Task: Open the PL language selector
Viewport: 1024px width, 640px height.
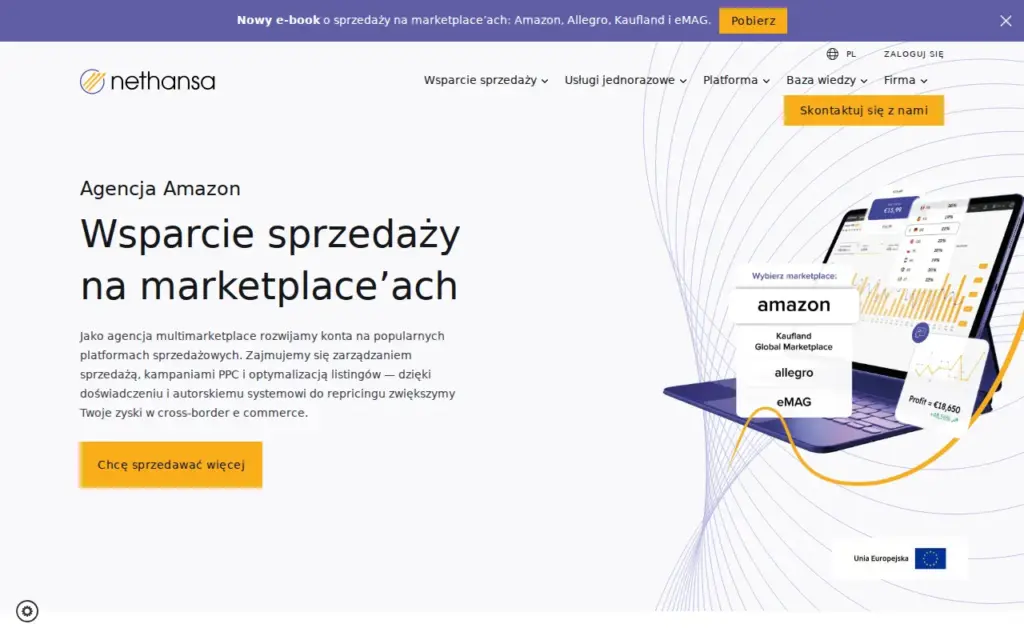Action: [851, 54]
